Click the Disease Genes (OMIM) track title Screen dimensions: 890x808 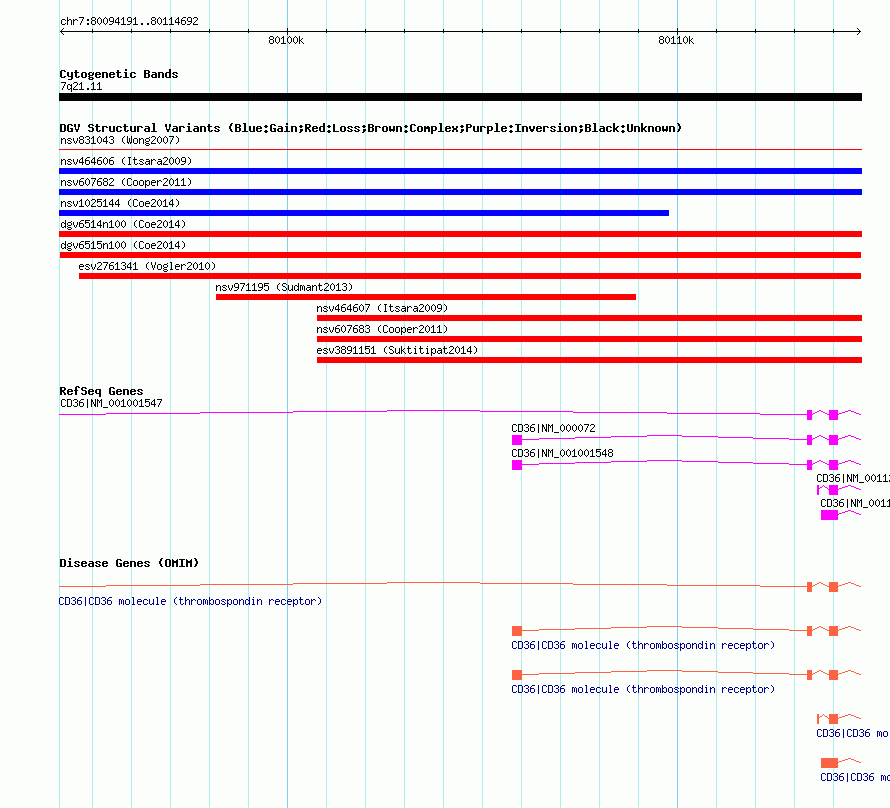coord(129,563)
